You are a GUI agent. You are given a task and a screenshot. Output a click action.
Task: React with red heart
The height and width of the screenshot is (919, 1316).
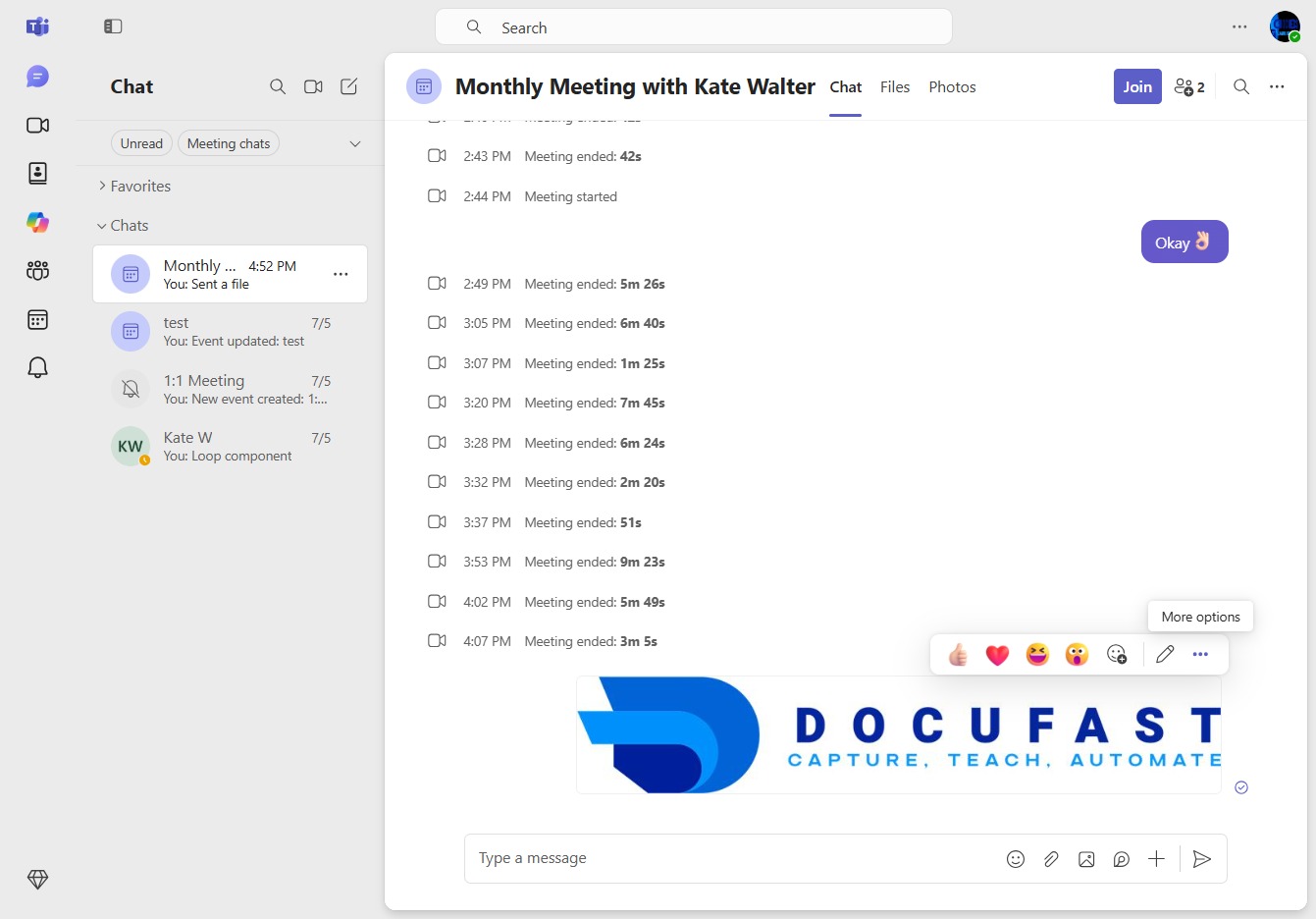[x=998, y=654]
